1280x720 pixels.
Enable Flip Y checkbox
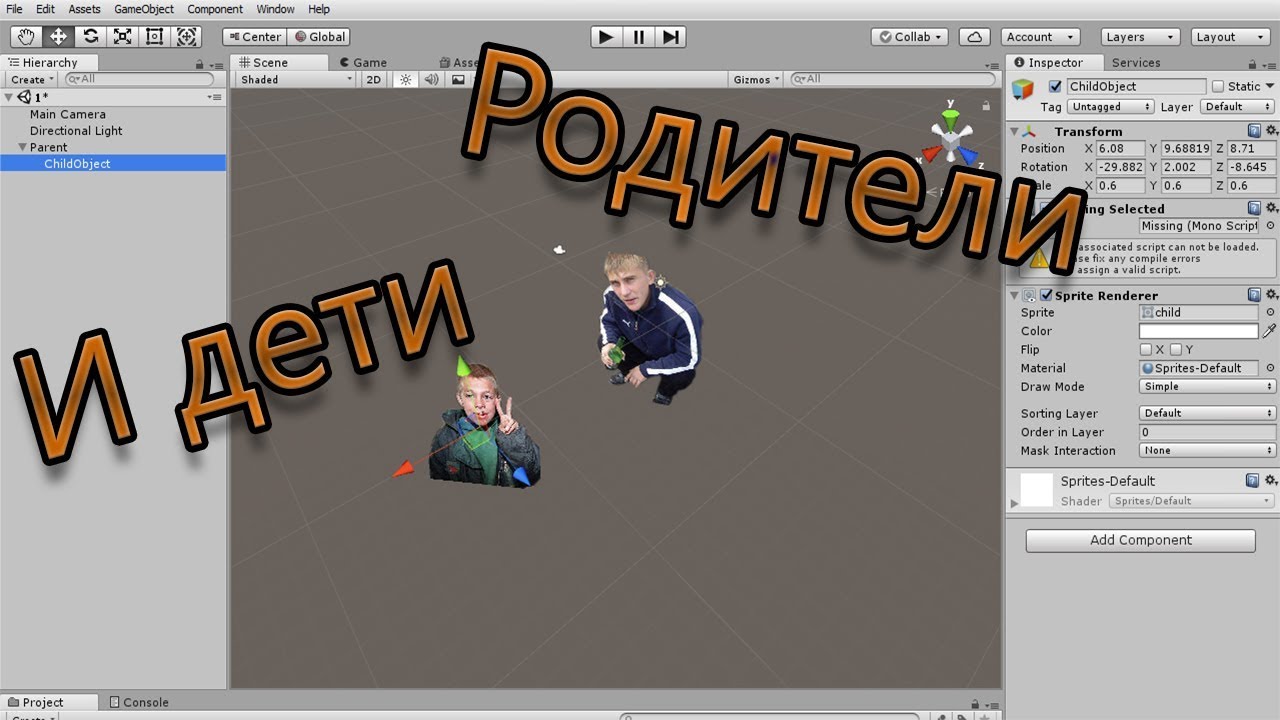coord(1176,350)
